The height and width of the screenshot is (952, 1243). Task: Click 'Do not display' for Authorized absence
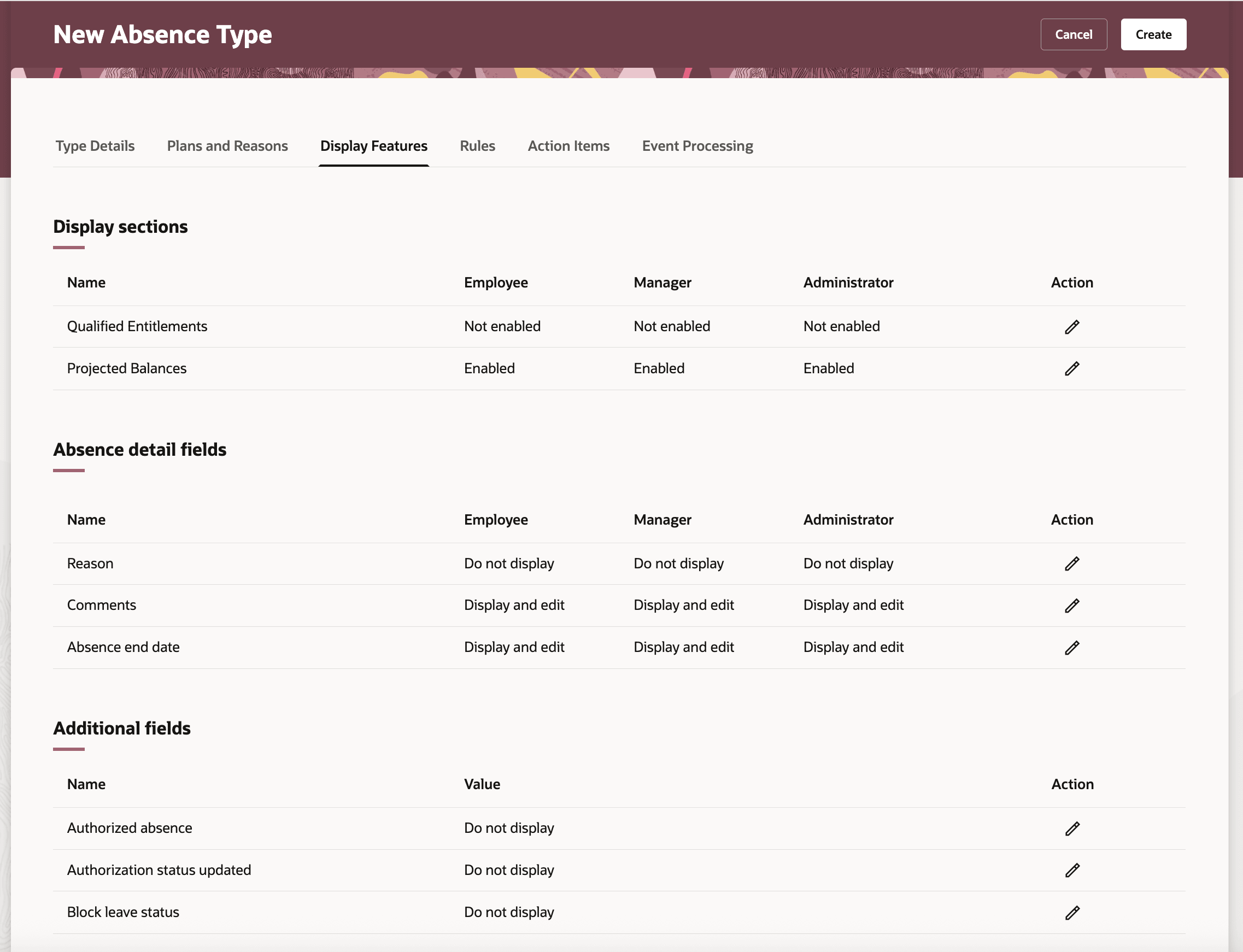509,828
